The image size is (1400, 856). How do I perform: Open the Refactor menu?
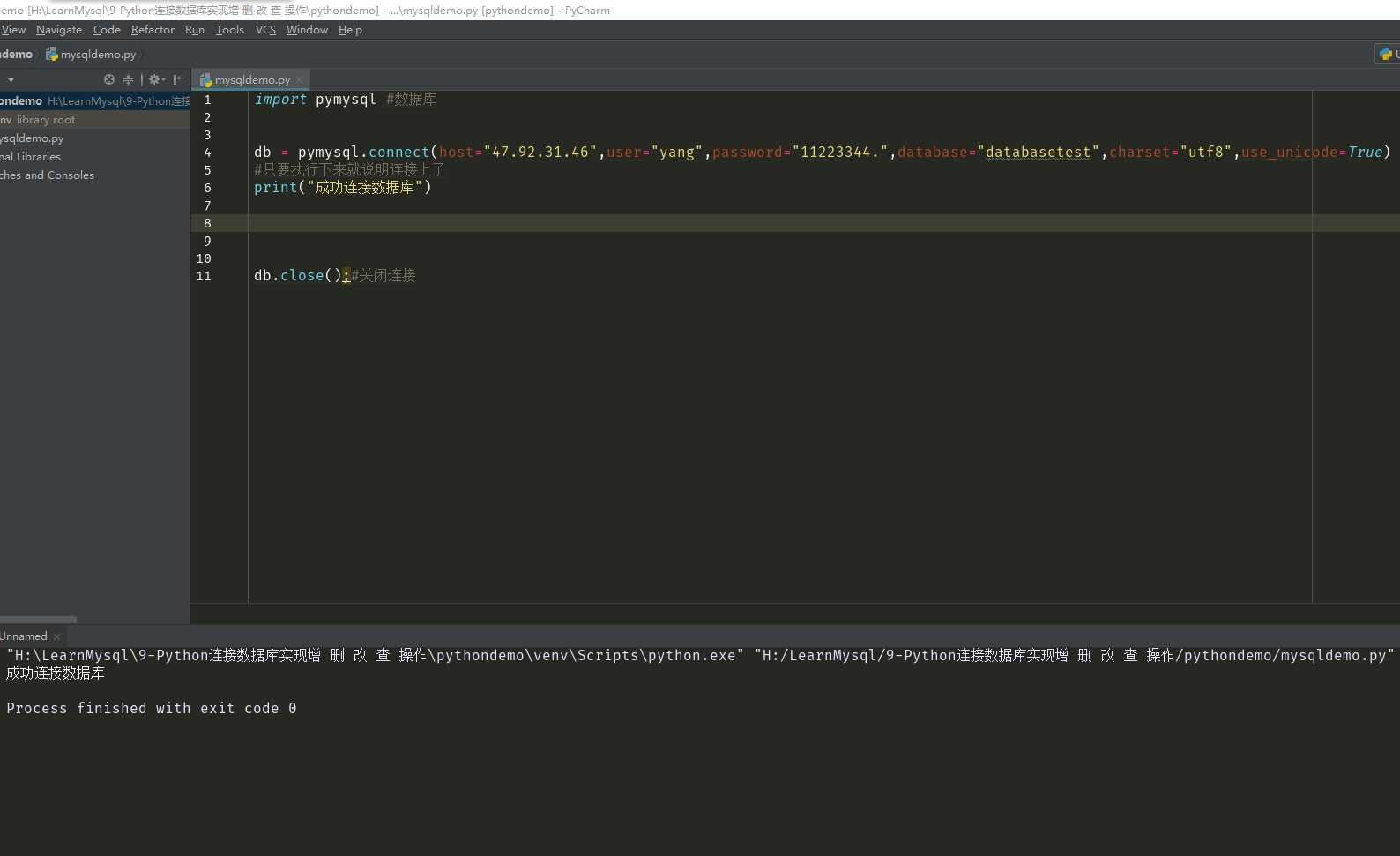(153, 30)
